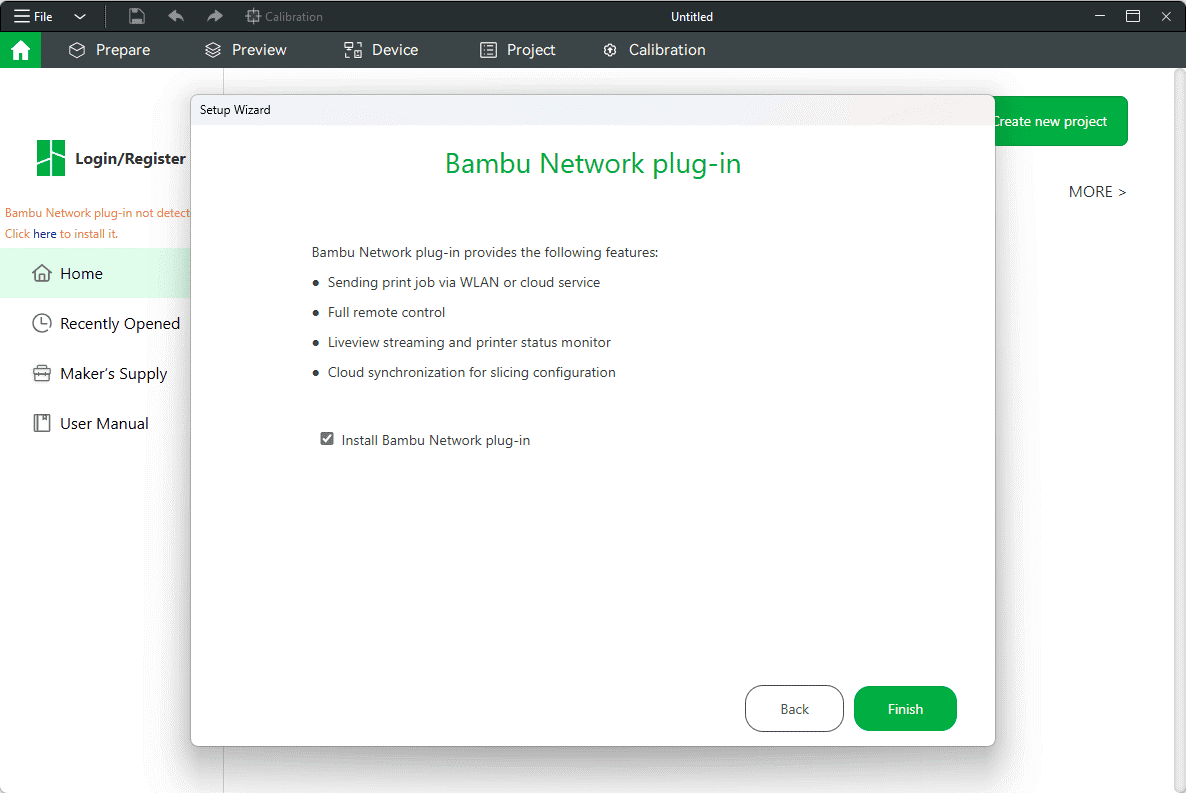Switch to the Preview tab
The image size is (1186, 793).
(245, 49)
